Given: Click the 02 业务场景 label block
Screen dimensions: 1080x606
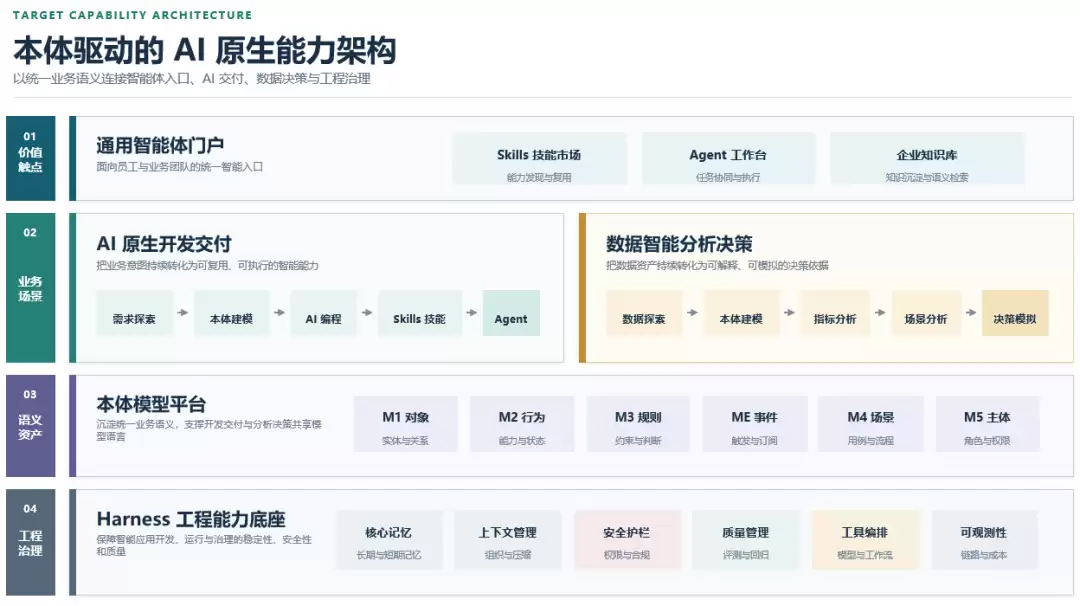Looking at the screenshot, I should (x=30, y=288).
